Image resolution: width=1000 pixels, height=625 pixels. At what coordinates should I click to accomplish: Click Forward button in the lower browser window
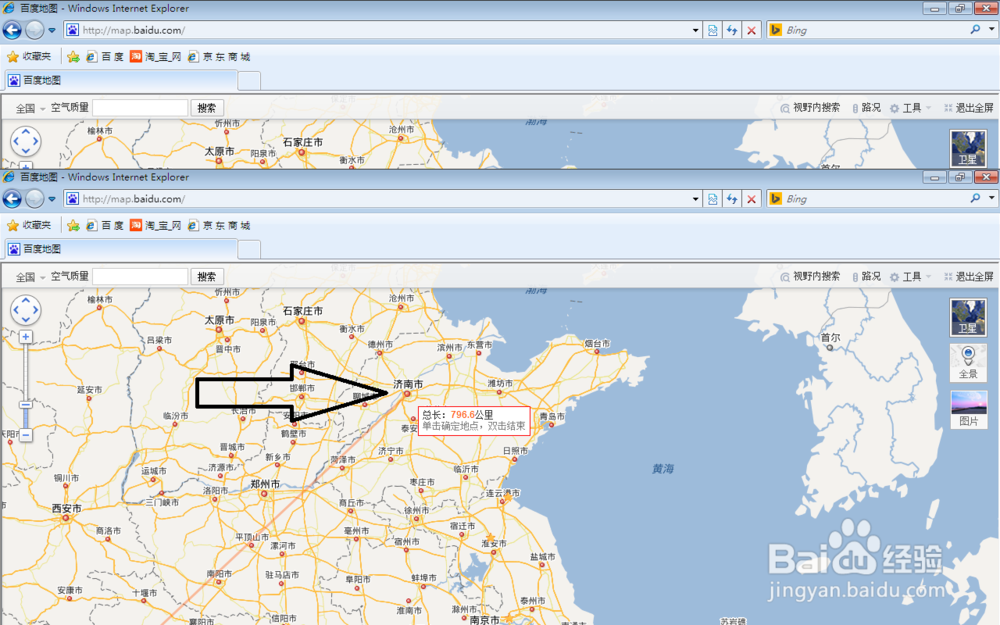click(x=35, y=199)
